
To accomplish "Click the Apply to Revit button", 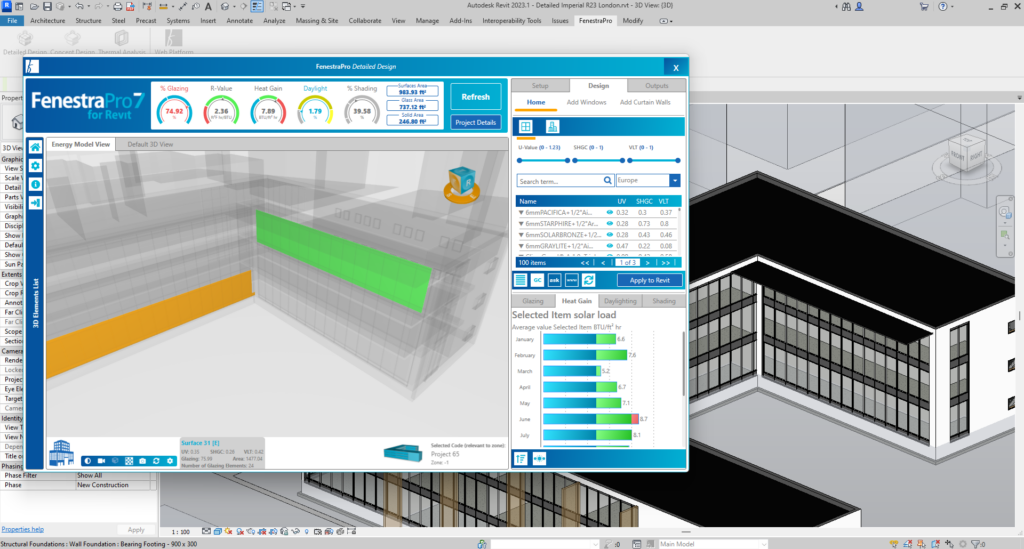I will 650,280.
